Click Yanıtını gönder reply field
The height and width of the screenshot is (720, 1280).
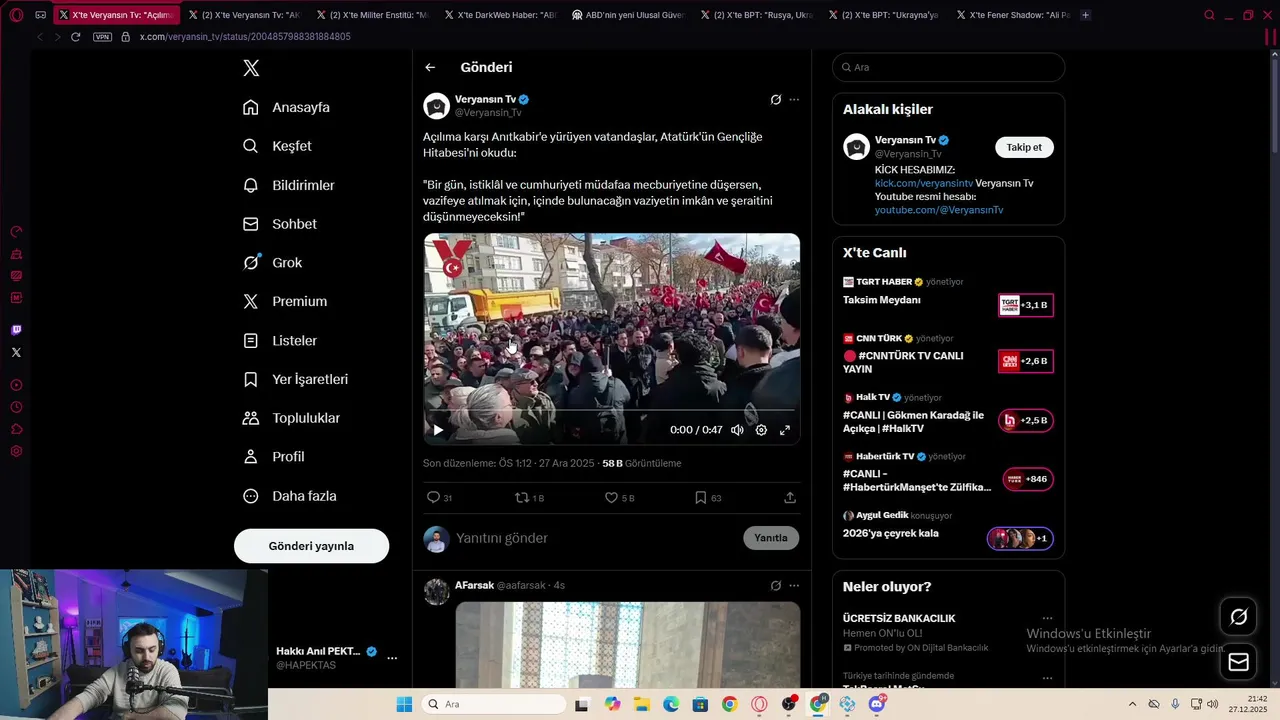[x=596, y=538]
